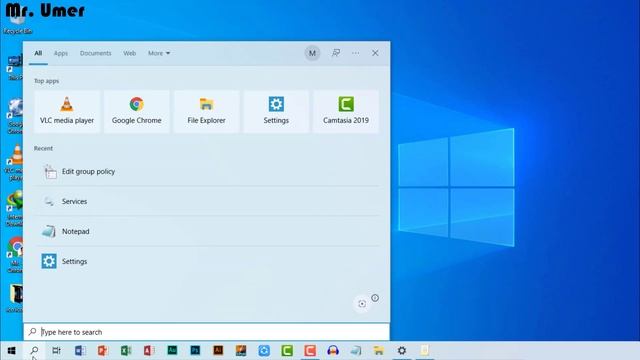
Task: Launch Google Chrome from Top apps
Action: click(x=137, y=111)
